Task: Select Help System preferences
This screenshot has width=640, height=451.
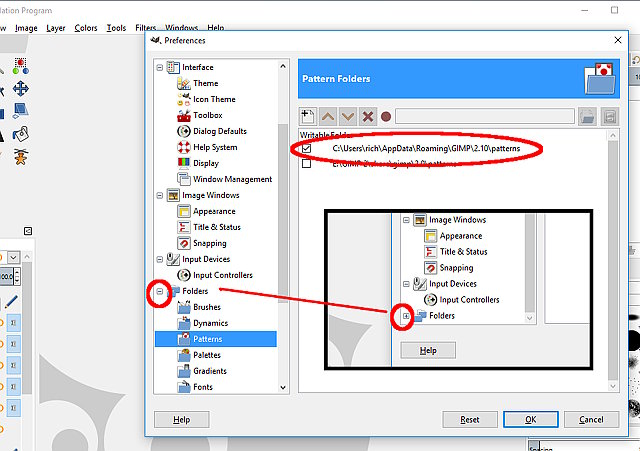Action: [x=215, y=147]
